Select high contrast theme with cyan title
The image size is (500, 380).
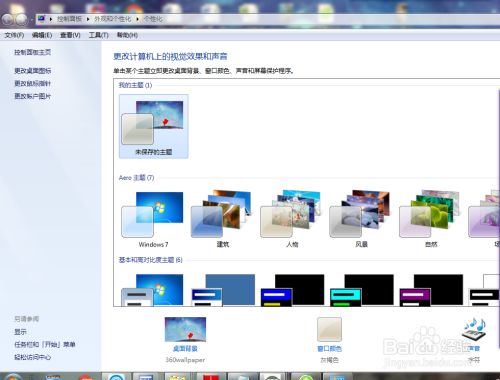[361, 289]
